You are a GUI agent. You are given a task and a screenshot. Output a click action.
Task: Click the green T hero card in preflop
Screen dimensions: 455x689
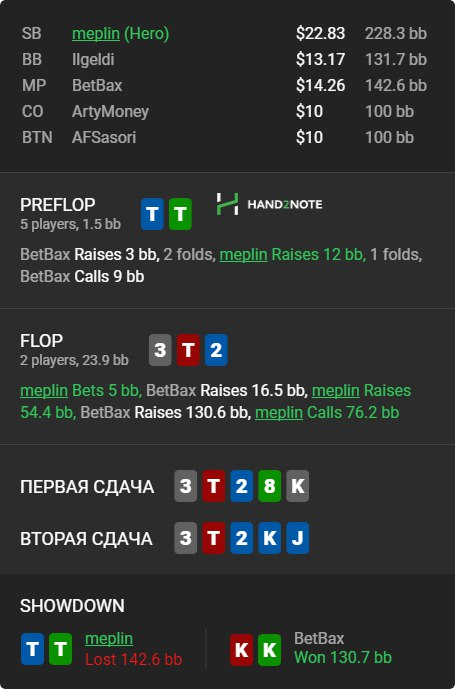click(x=180, y=214)
